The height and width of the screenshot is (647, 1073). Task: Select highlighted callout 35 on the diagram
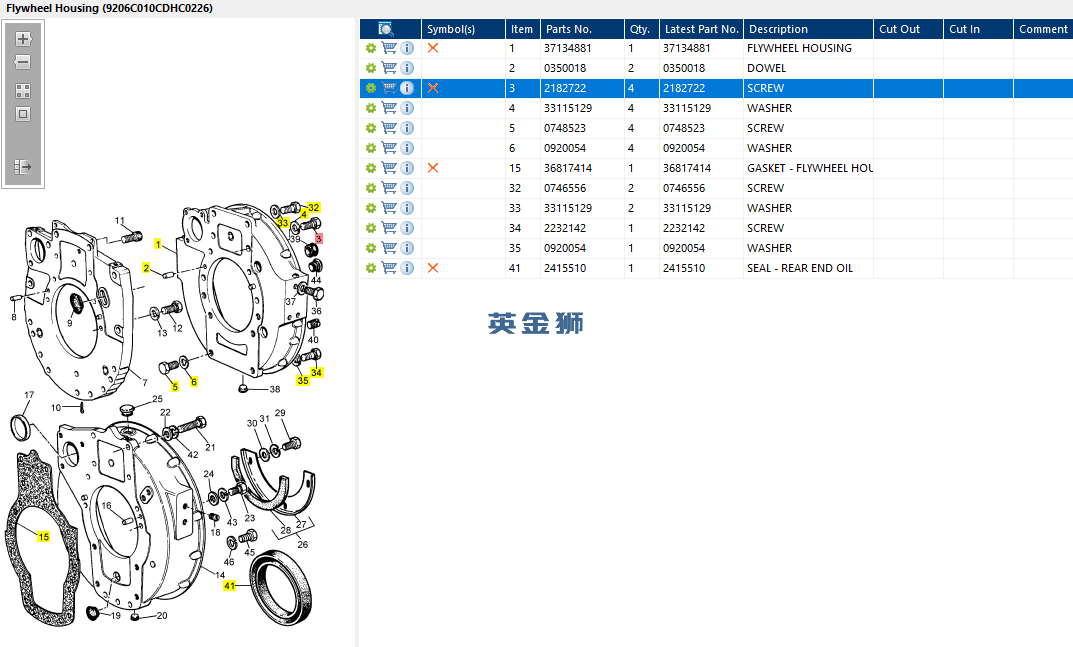pos(302,381)
